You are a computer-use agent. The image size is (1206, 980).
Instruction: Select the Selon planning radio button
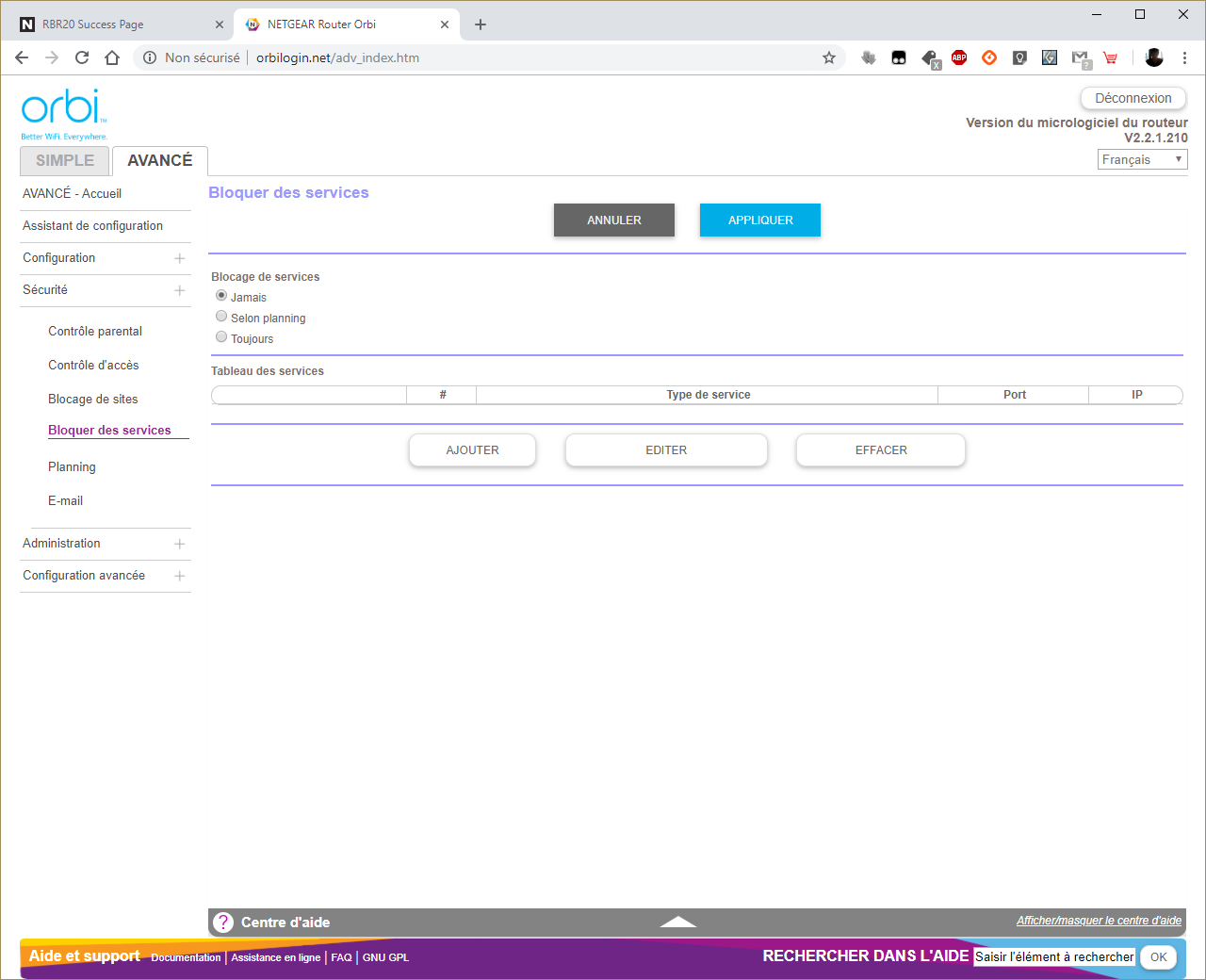pos(221,317)
